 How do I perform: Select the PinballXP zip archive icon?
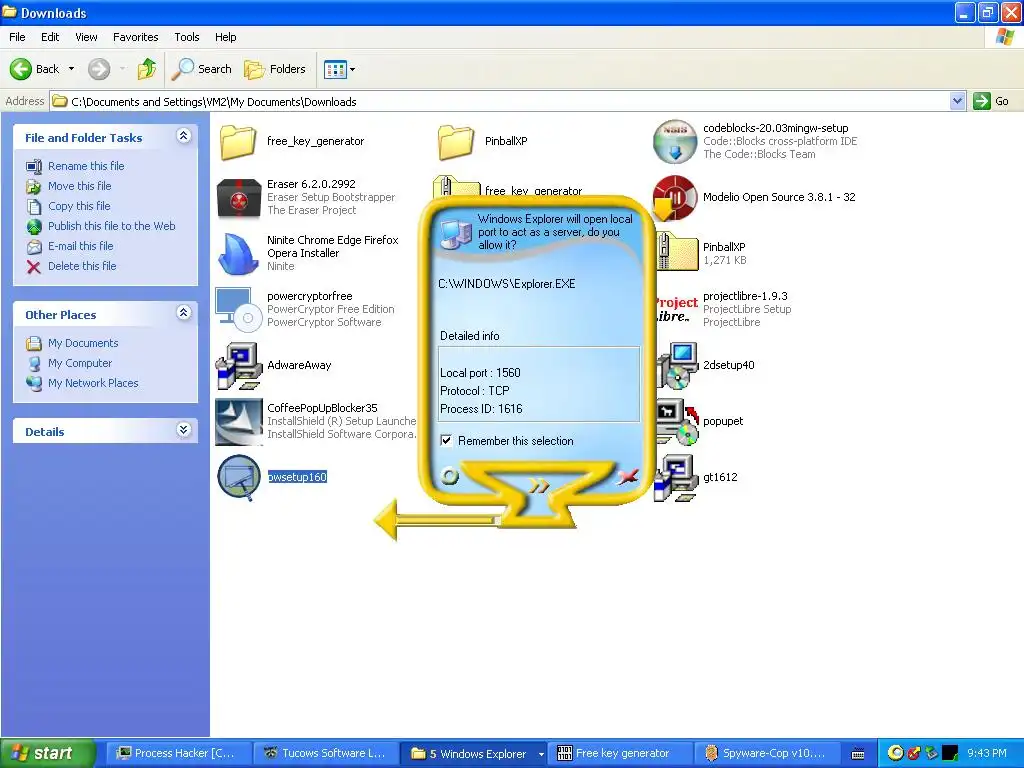tap(677, 252)
